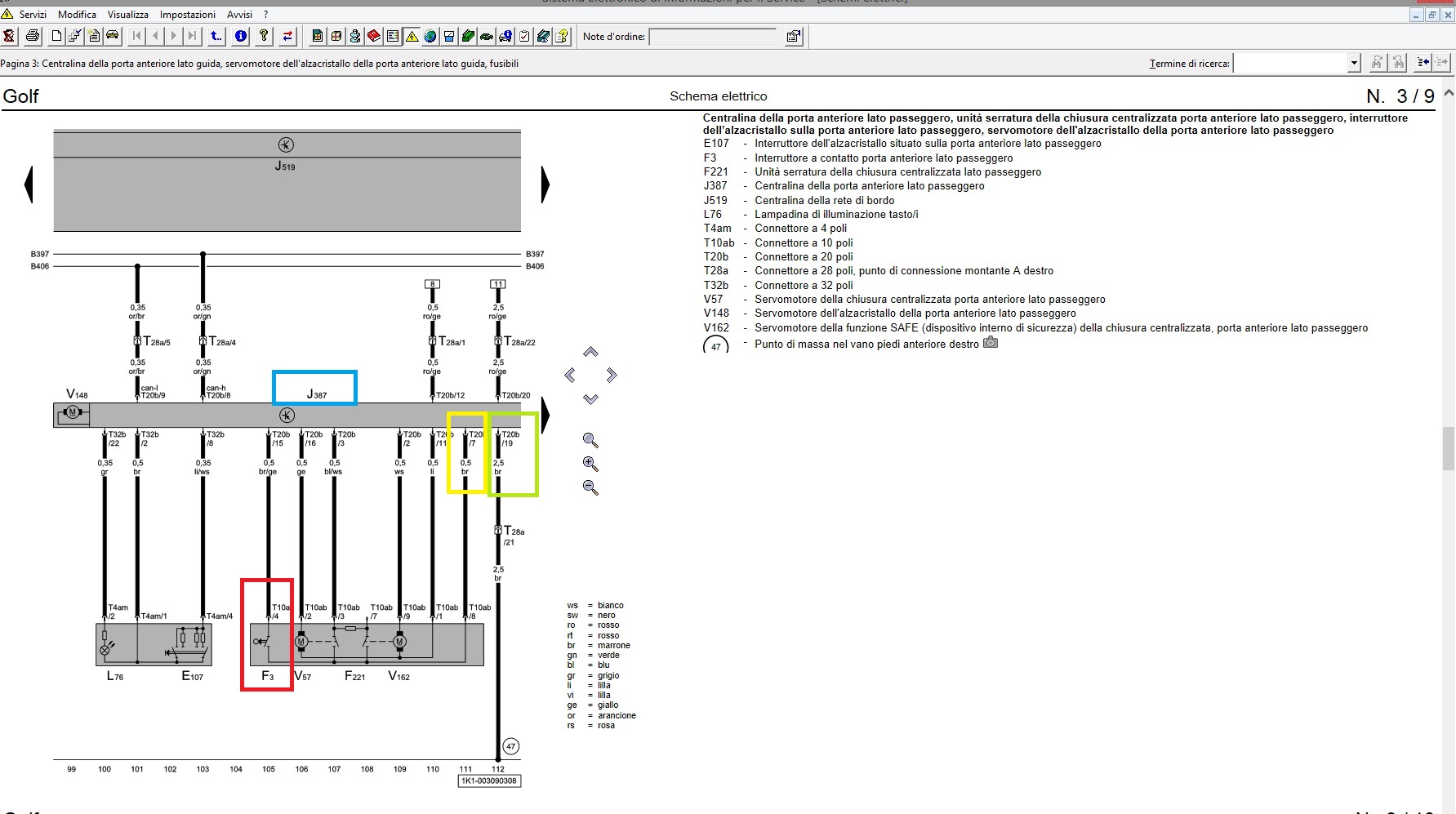Click the blue information icon
This screenshot has height=814, width=1456.
tap(240, 36)
